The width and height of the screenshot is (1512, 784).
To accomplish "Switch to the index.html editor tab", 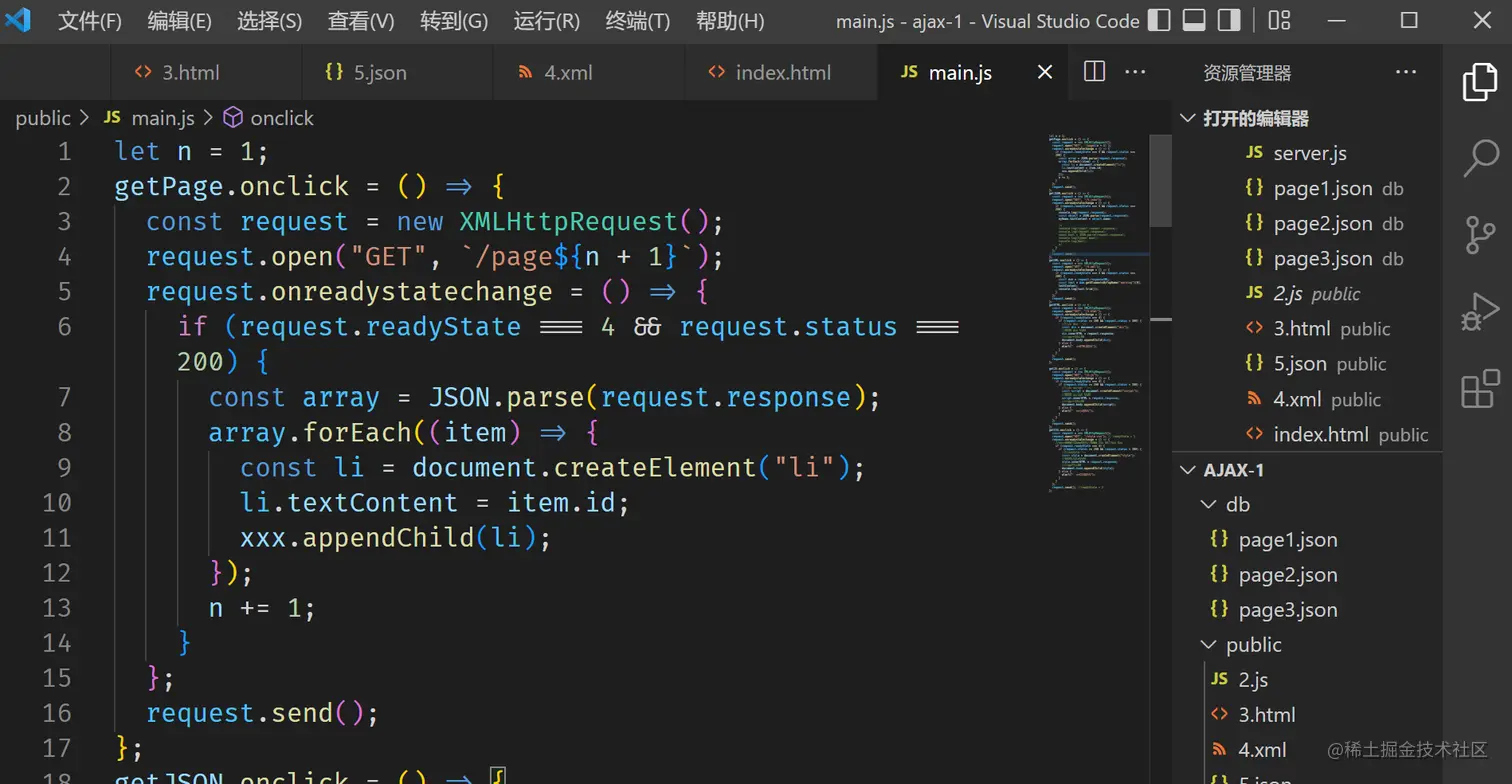I will point(781,72).
